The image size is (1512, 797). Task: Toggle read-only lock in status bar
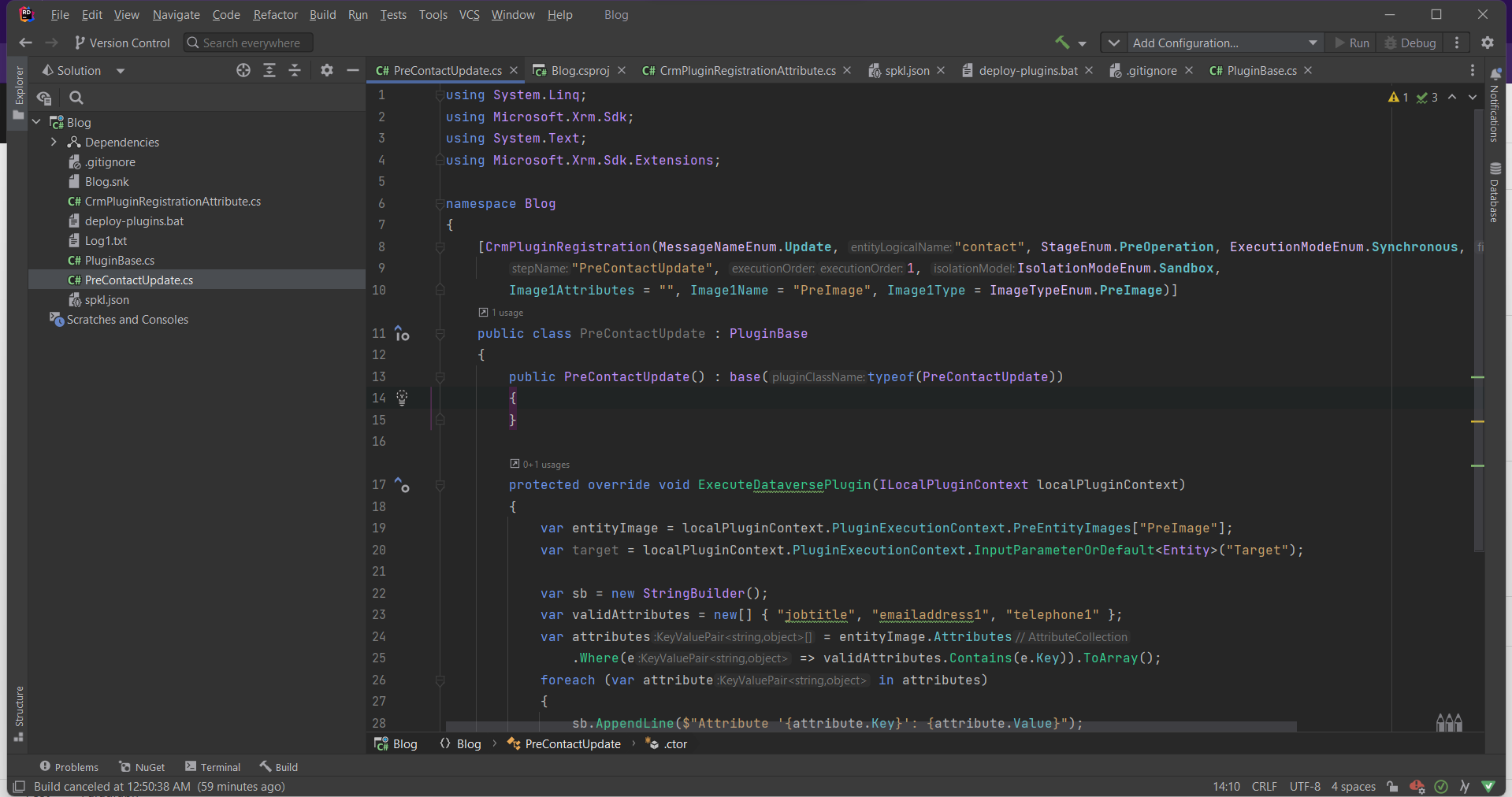[x=1393, y=786]
